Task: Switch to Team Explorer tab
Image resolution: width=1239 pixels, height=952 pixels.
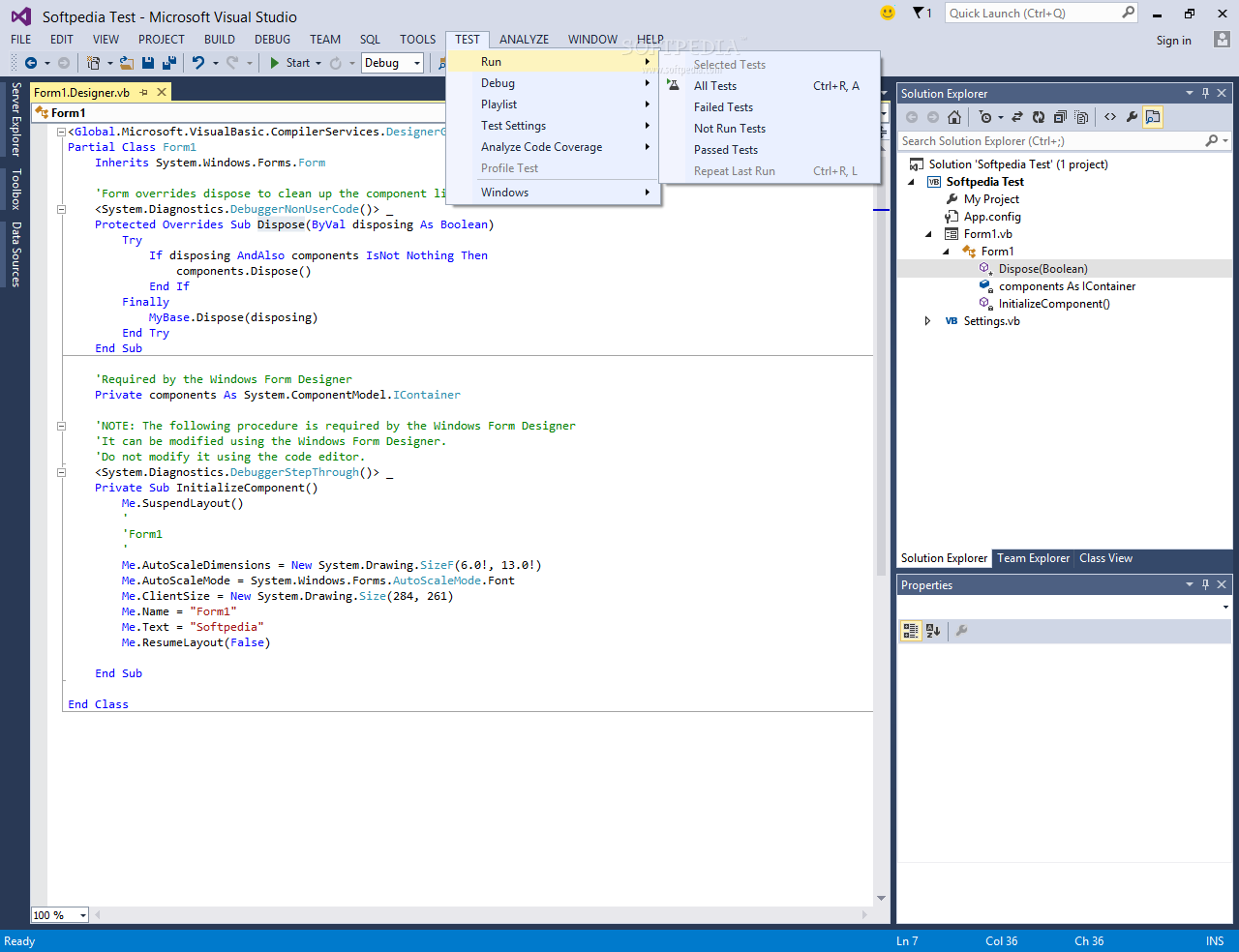Action: (x=1033, y=558)
